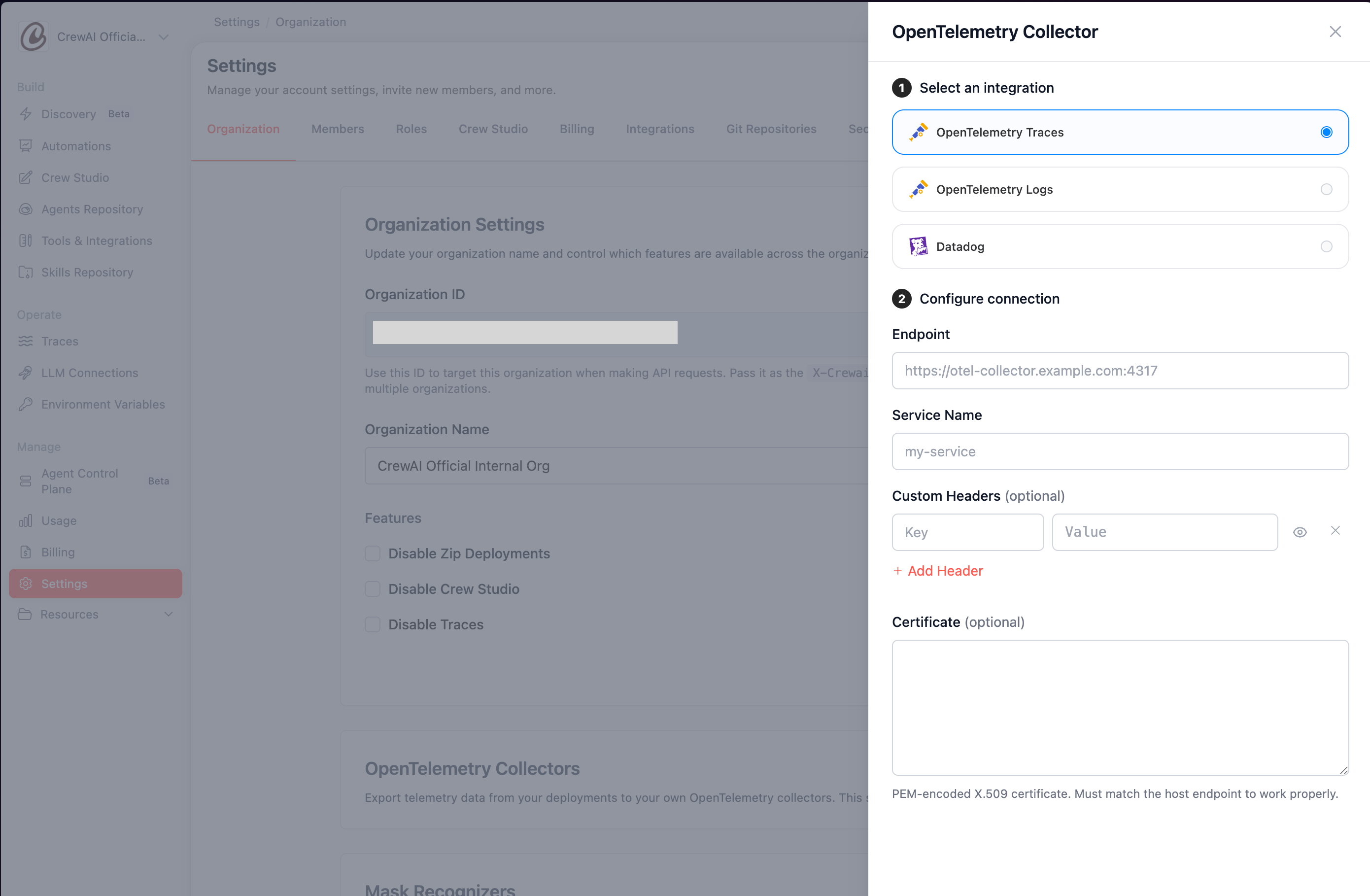The width and height of the screenshot is (1370, 896).
Task: Open Discovery in the sidebar
Action: [96, 114]
